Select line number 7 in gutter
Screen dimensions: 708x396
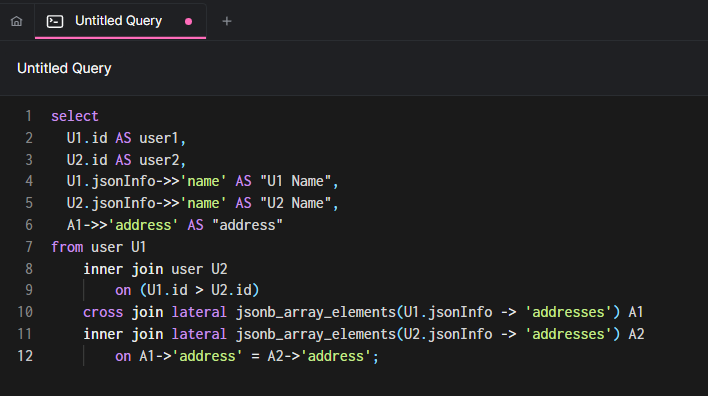pyautogui.click(x=29, y=247)
